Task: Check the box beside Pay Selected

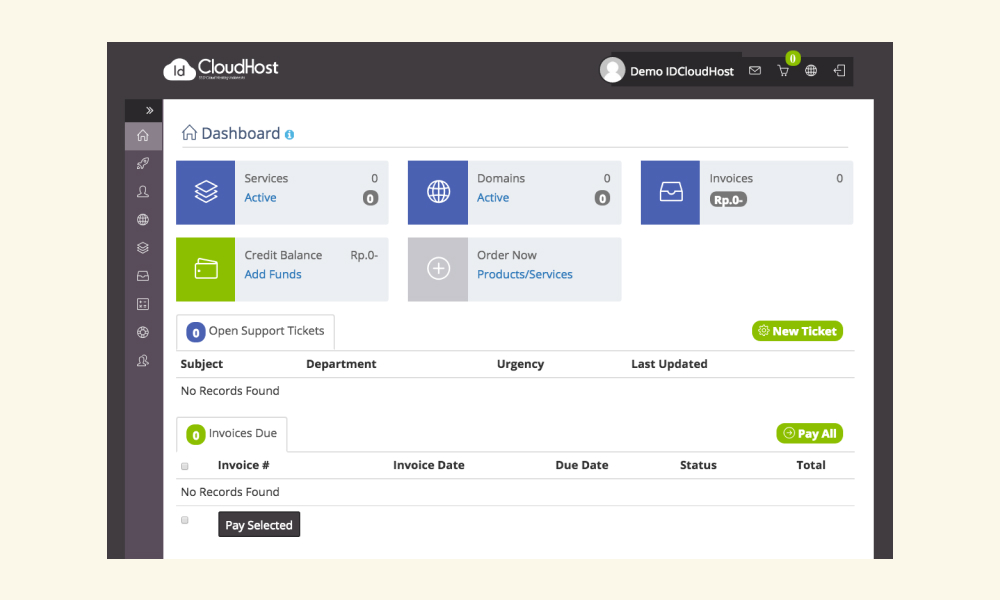Action: (185, 520)
